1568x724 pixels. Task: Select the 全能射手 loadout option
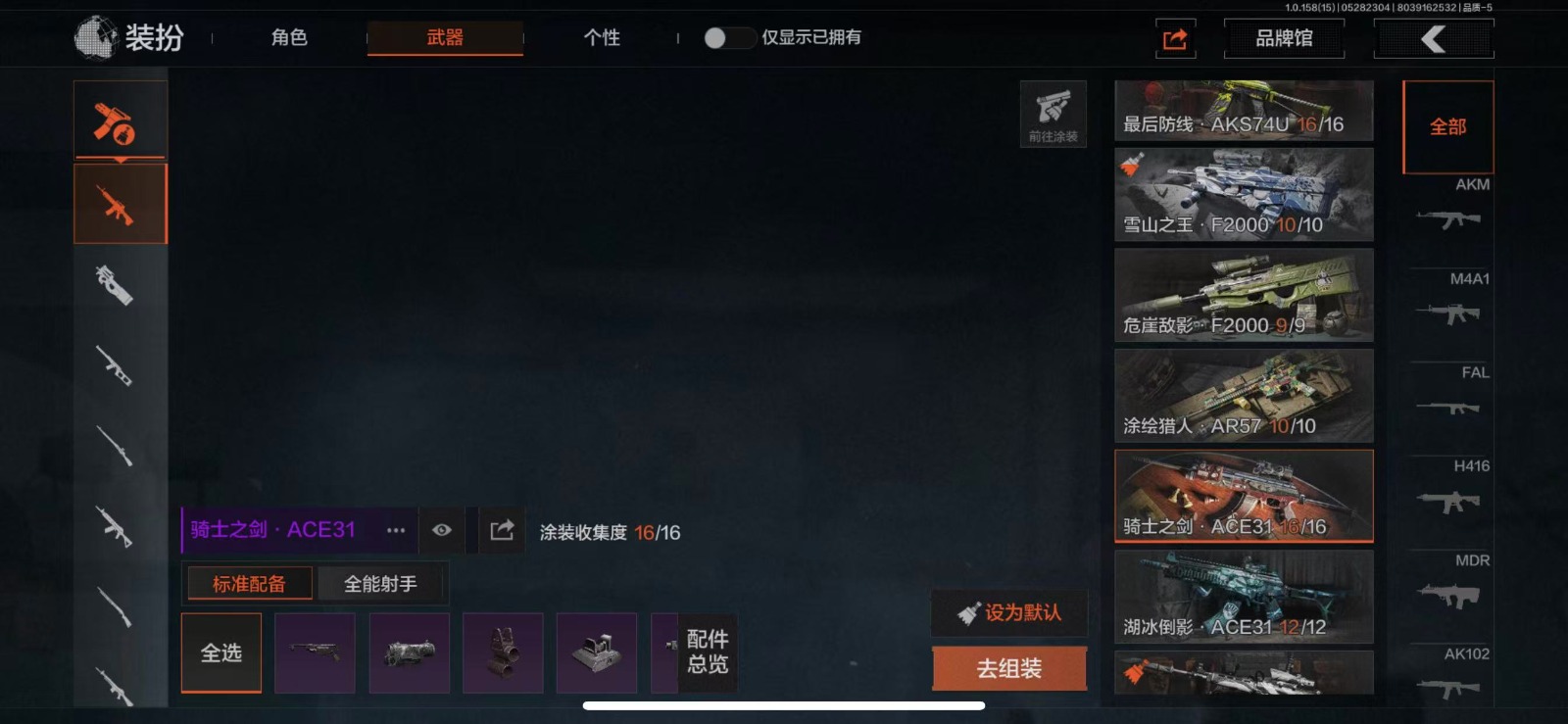pos(380,584)
